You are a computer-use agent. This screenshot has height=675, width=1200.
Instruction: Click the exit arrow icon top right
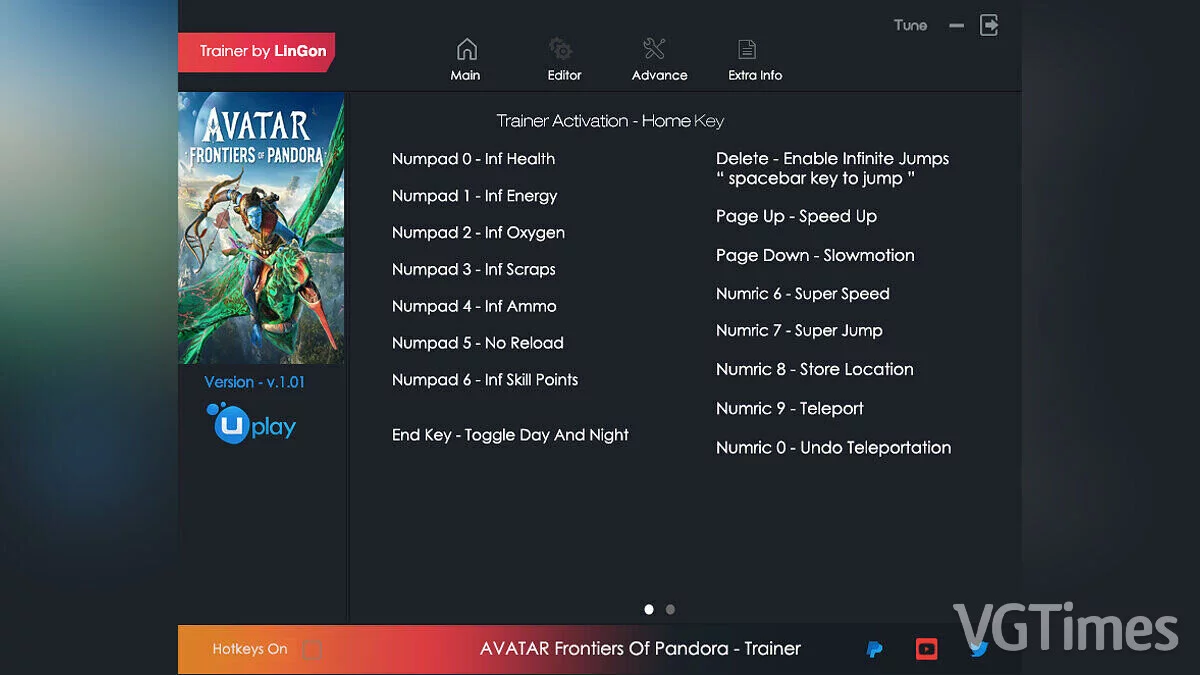point(989,25)
